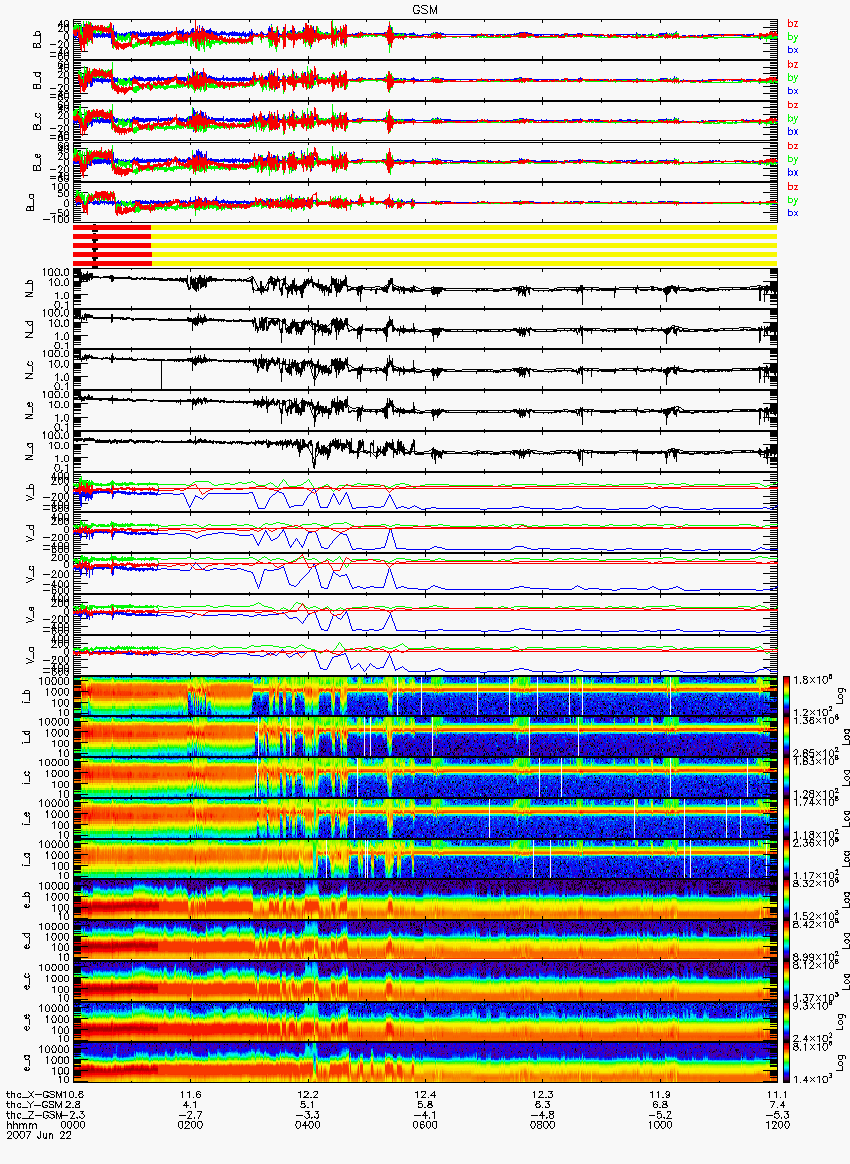Click the 0200 time tick label
This screenshot has height=1164, width=850.
(x=191, y=1125)
